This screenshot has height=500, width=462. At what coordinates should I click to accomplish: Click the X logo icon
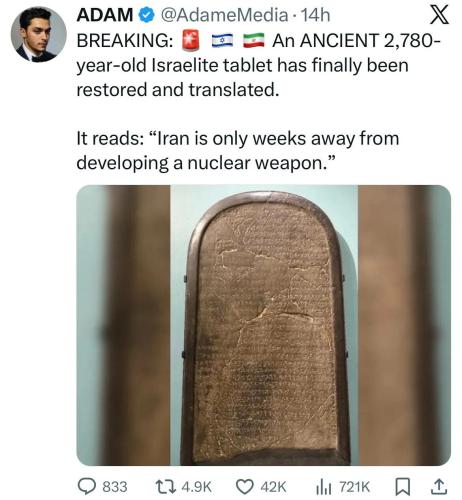tap(439, 16)
